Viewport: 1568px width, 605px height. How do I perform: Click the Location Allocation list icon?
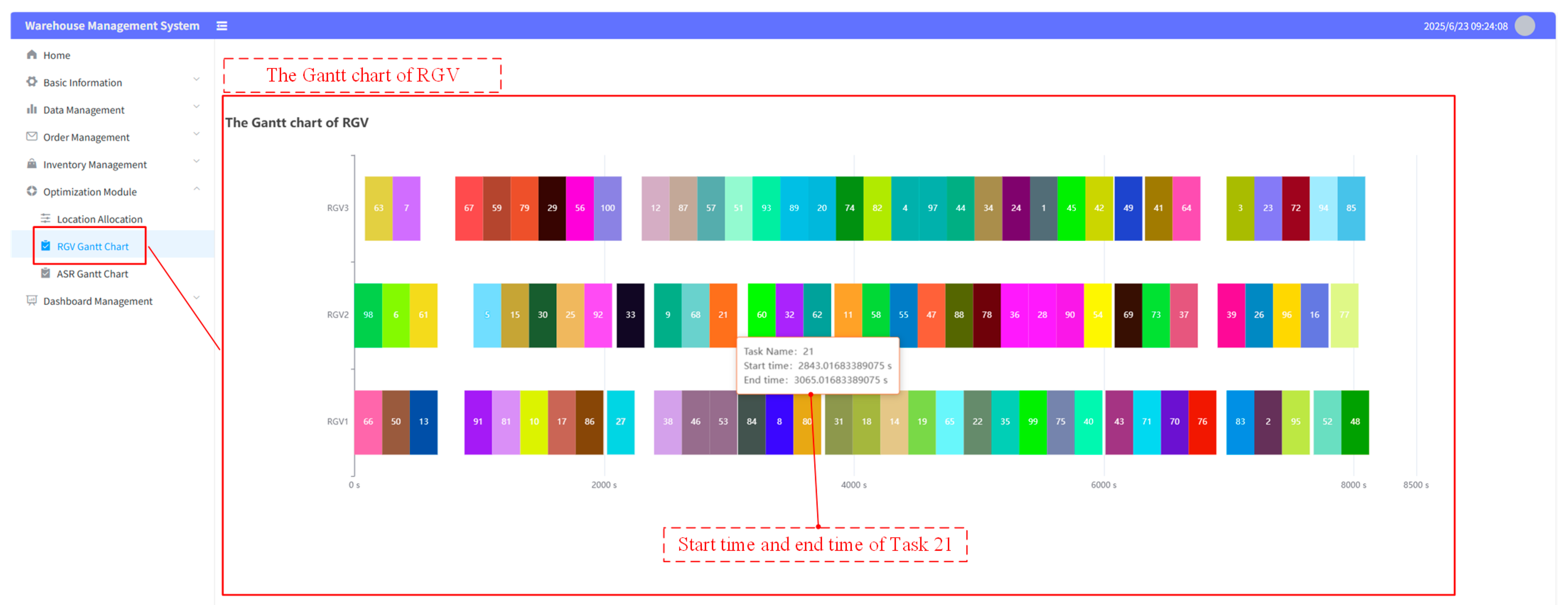click(45, 218)
